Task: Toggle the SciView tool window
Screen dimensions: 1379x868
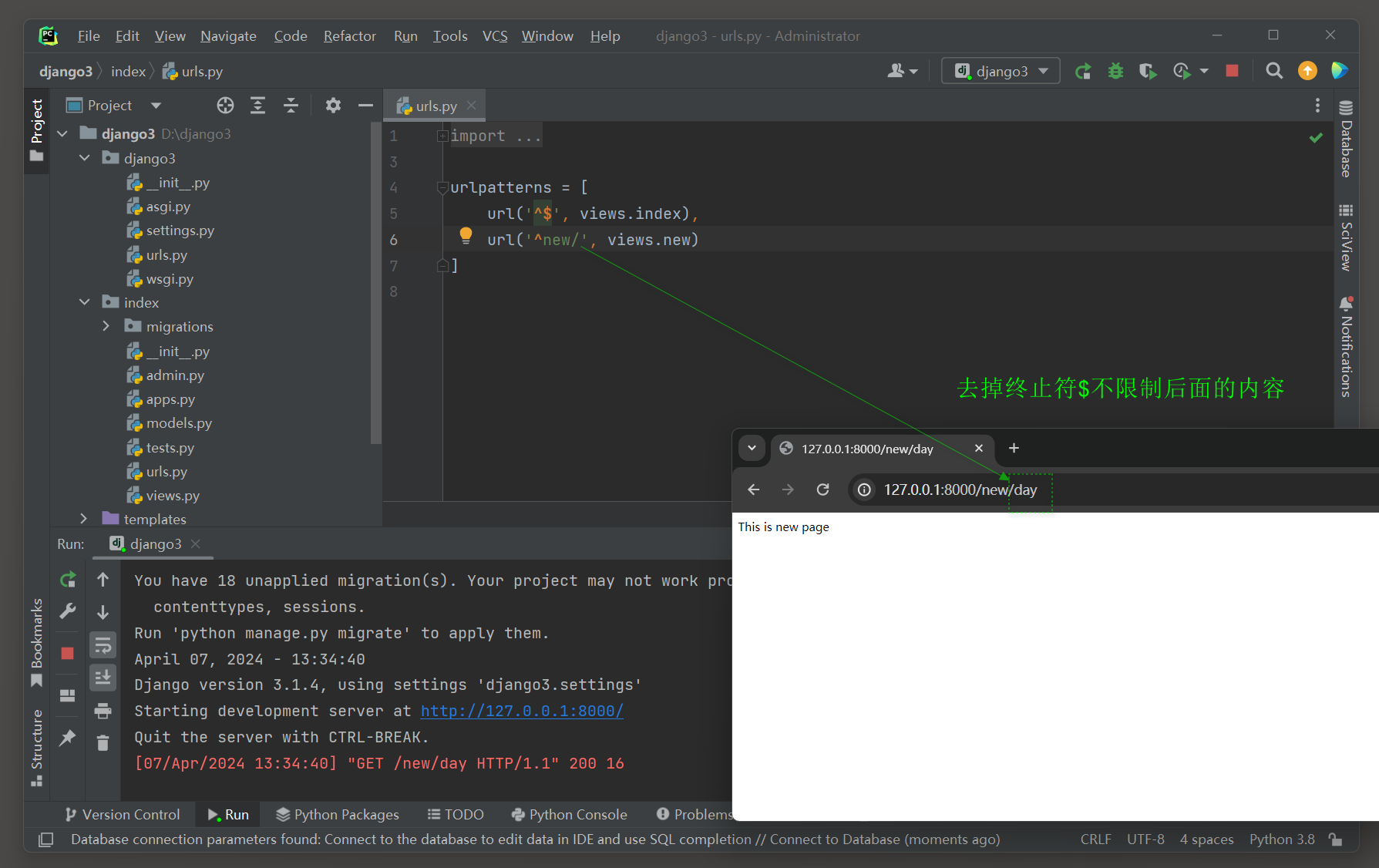Action: point(1346,238)
